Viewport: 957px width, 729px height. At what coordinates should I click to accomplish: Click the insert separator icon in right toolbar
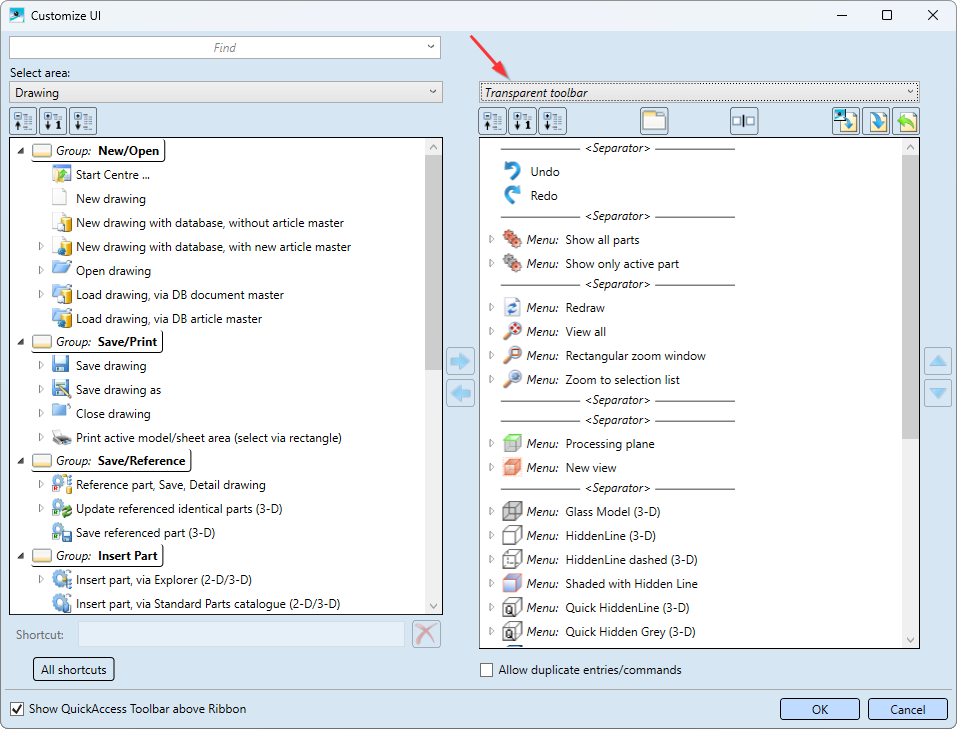click(x=743, y=121)
